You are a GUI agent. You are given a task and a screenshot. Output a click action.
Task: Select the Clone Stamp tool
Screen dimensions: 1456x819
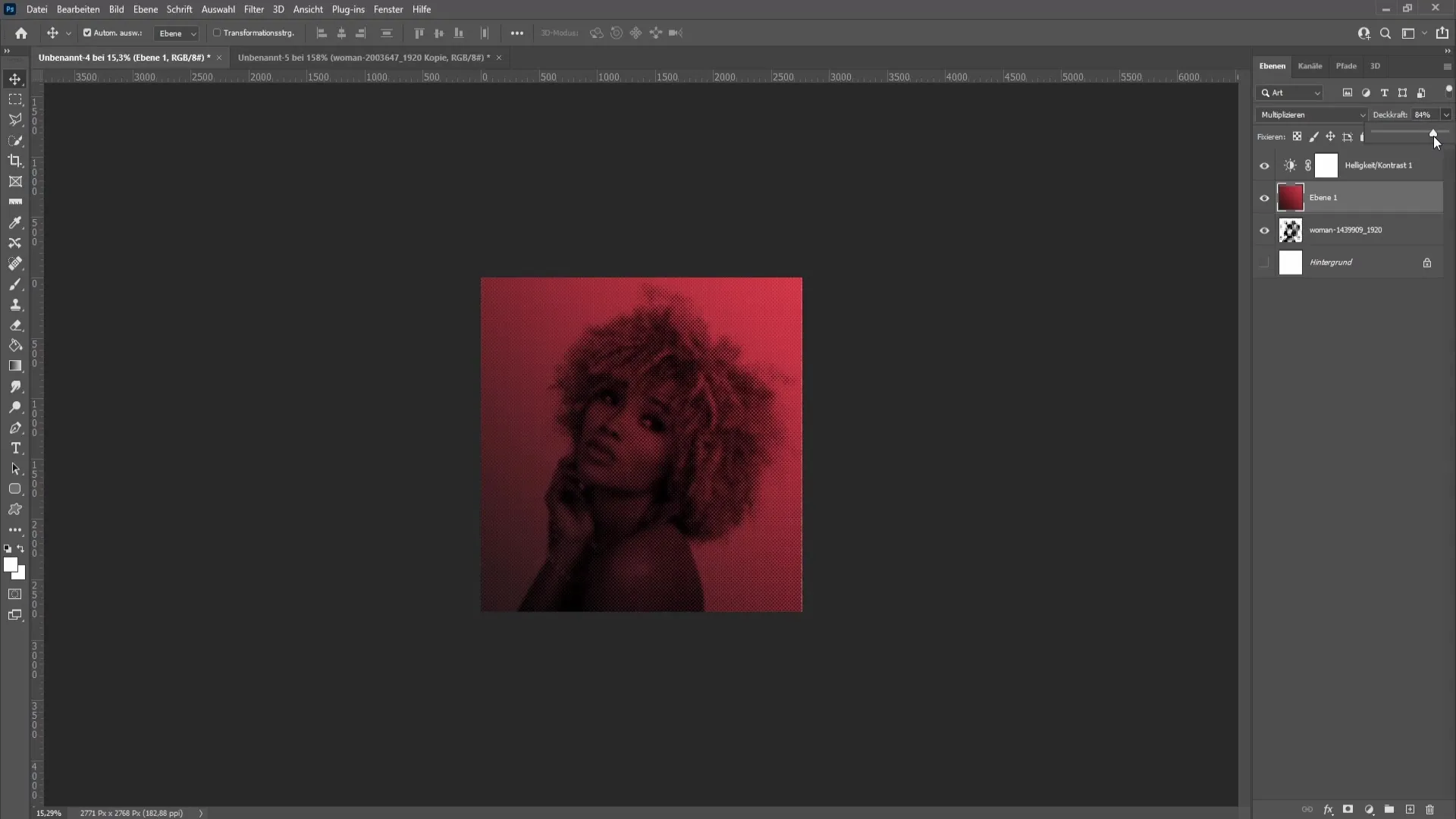15,305
